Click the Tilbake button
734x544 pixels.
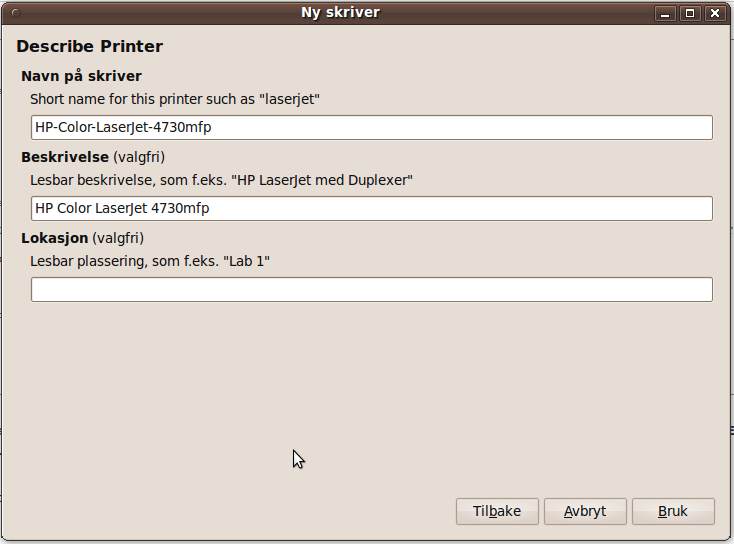click(x=497, y=511)
